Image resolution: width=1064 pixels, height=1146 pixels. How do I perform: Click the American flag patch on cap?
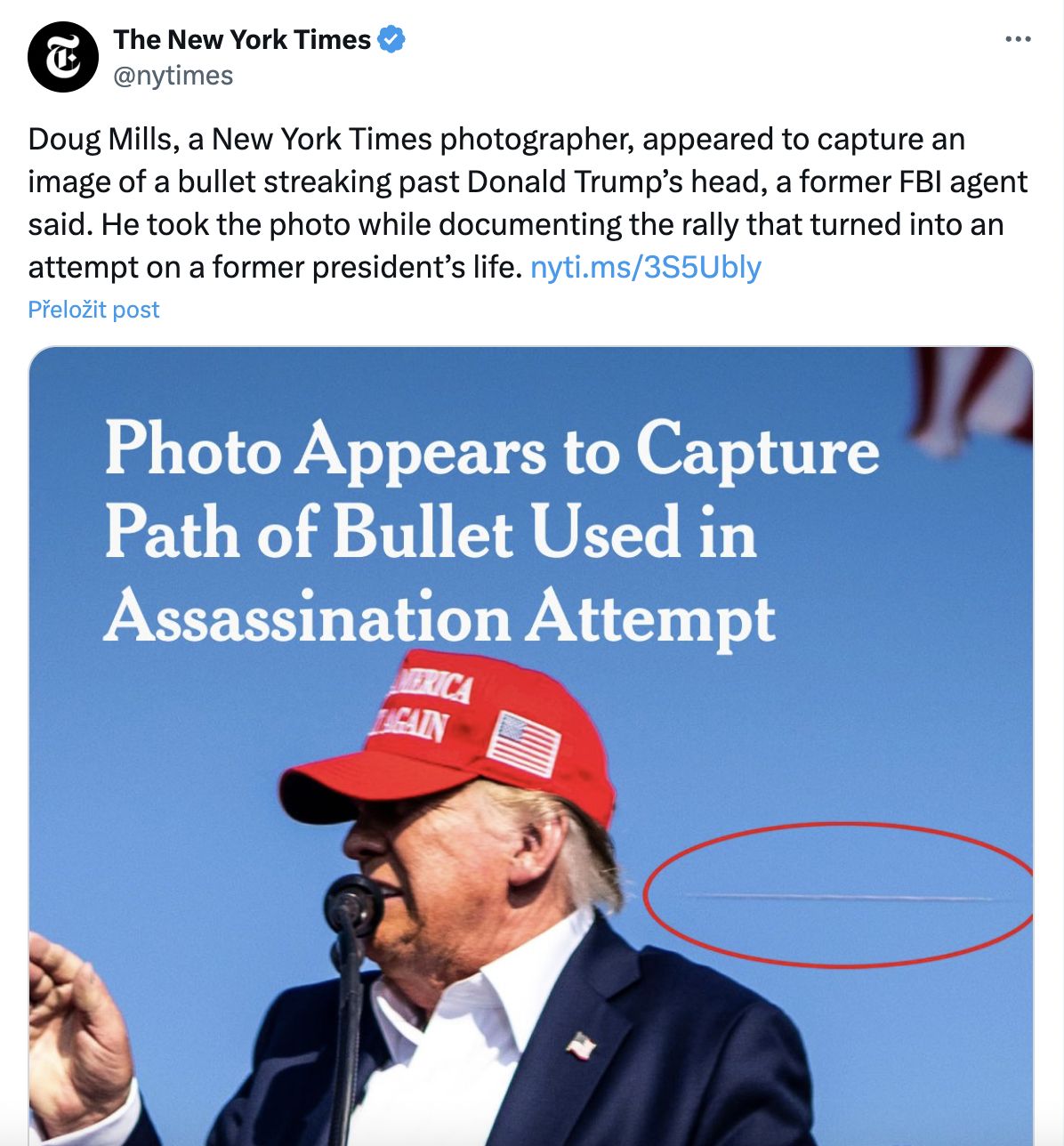525,744
